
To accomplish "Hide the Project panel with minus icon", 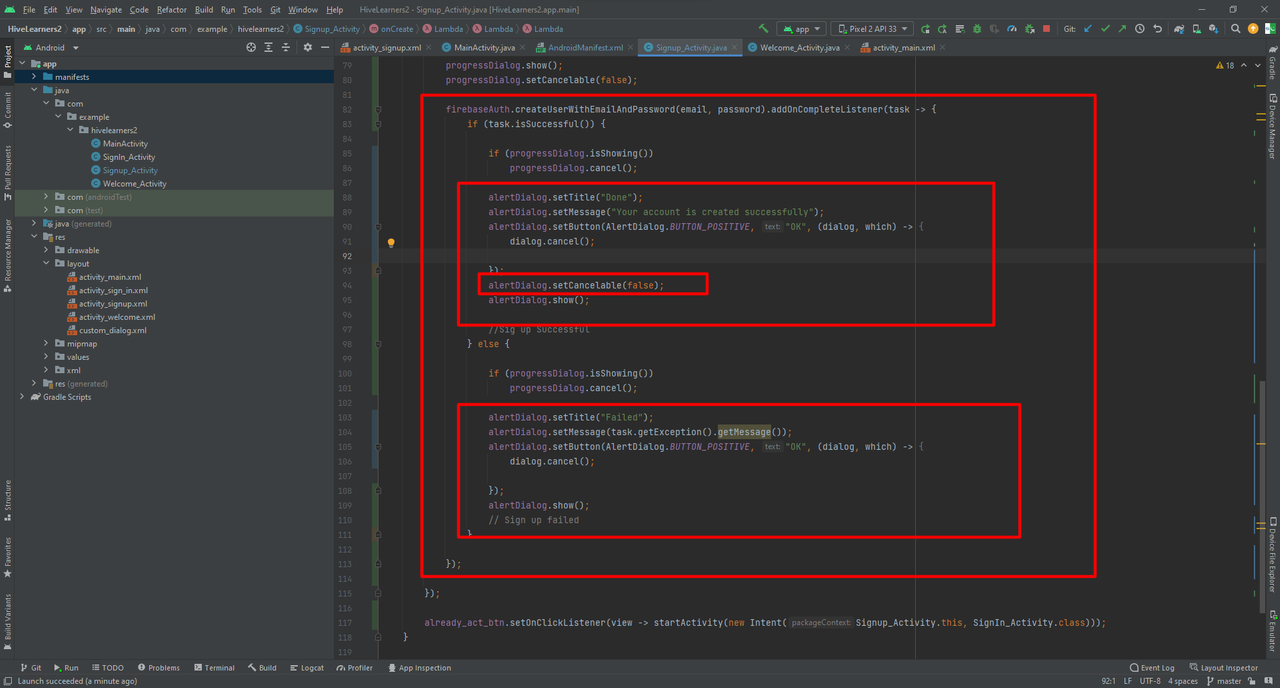I will 324,47.
